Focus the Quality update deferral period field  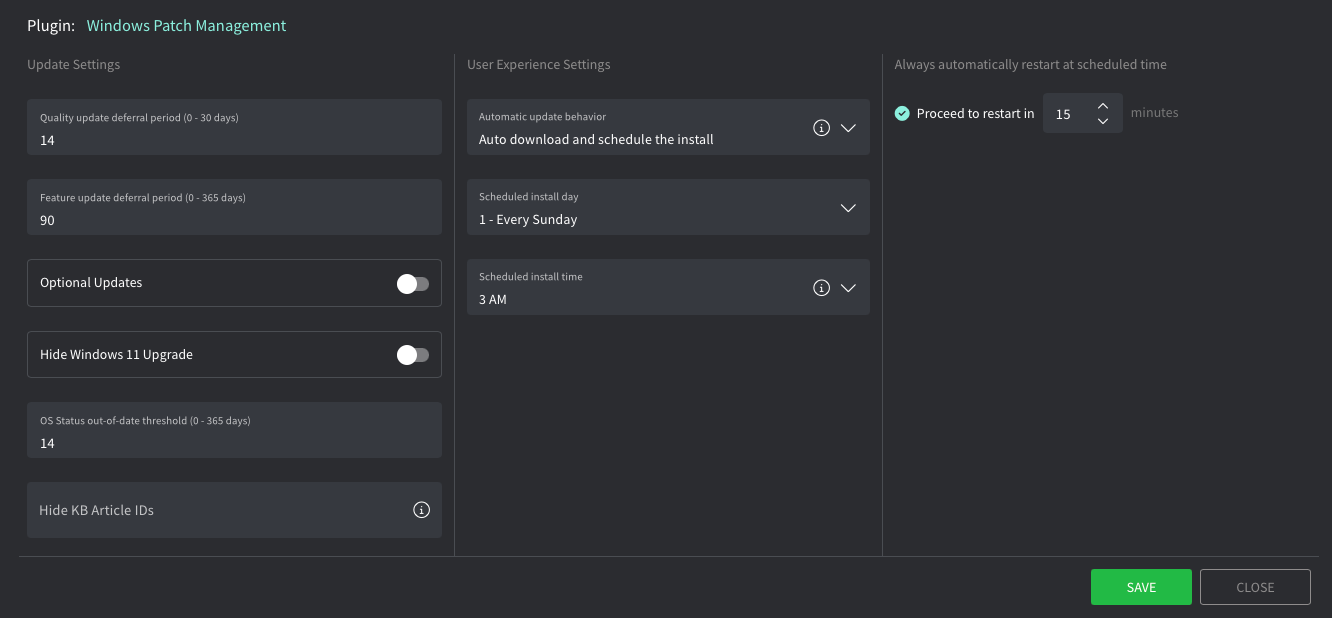point(234,127)
